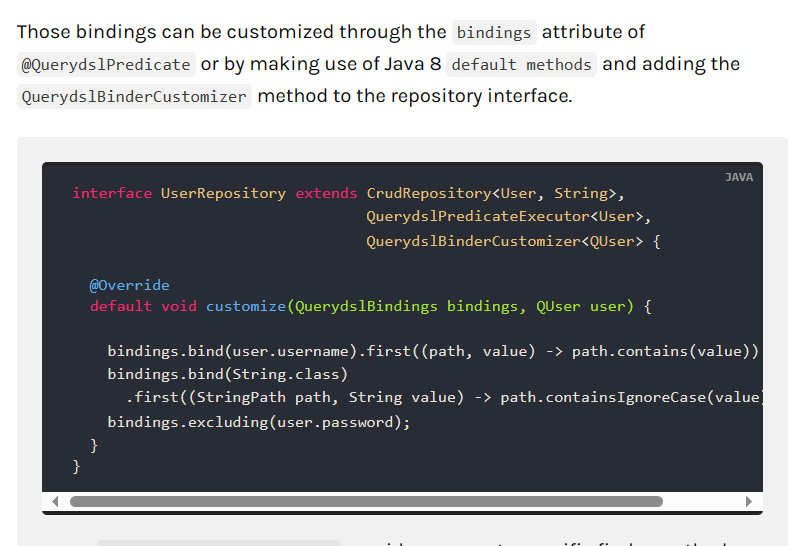The width and height of the screenshot is (790, 546).
Task: Click the 'customize' method name
Action: click(246, 306)
